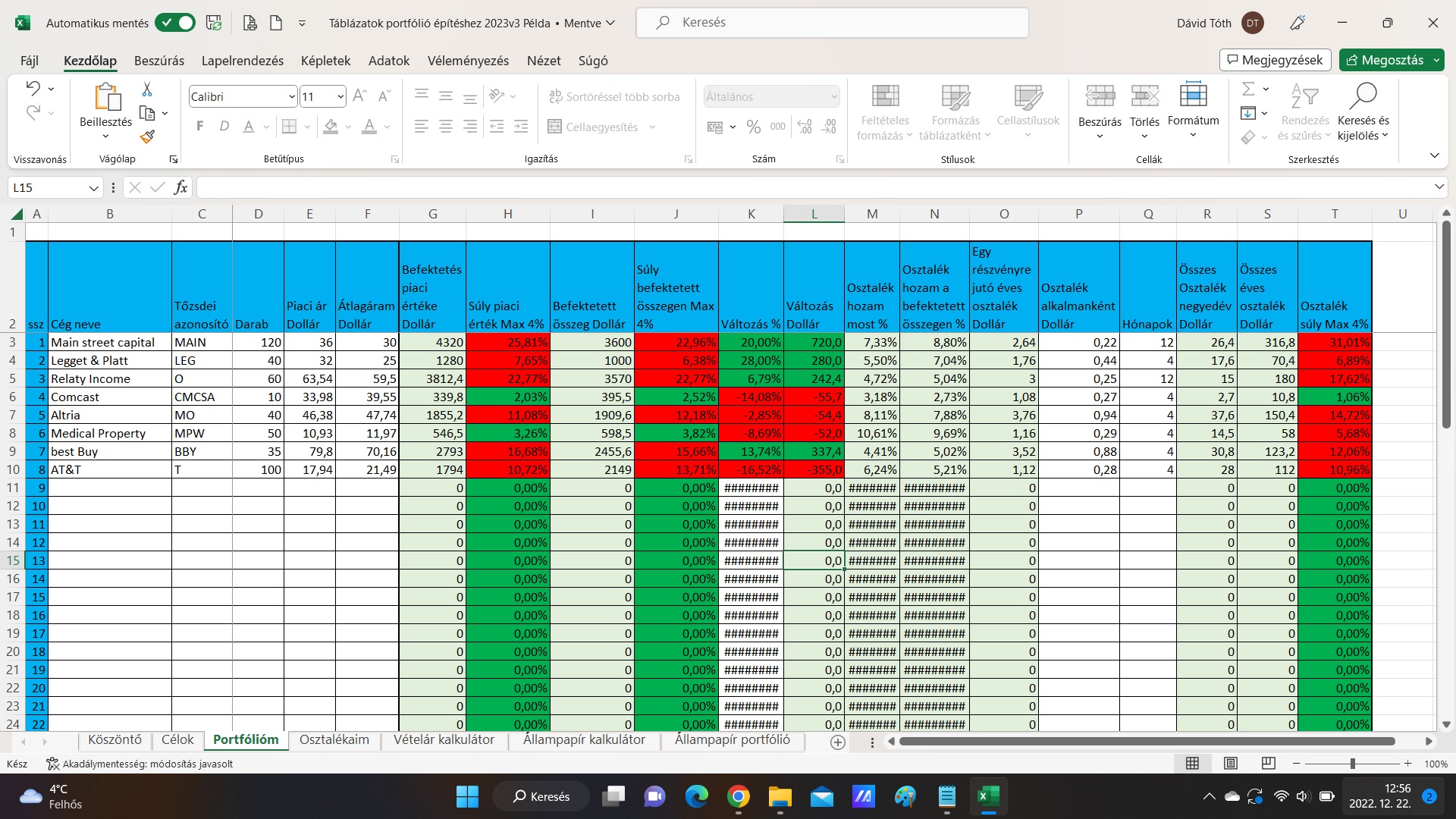This screenshot has height=819, width=1456.
Task: Toggle the Automatikus mentés switch
Action: click(x=175, y=23)
